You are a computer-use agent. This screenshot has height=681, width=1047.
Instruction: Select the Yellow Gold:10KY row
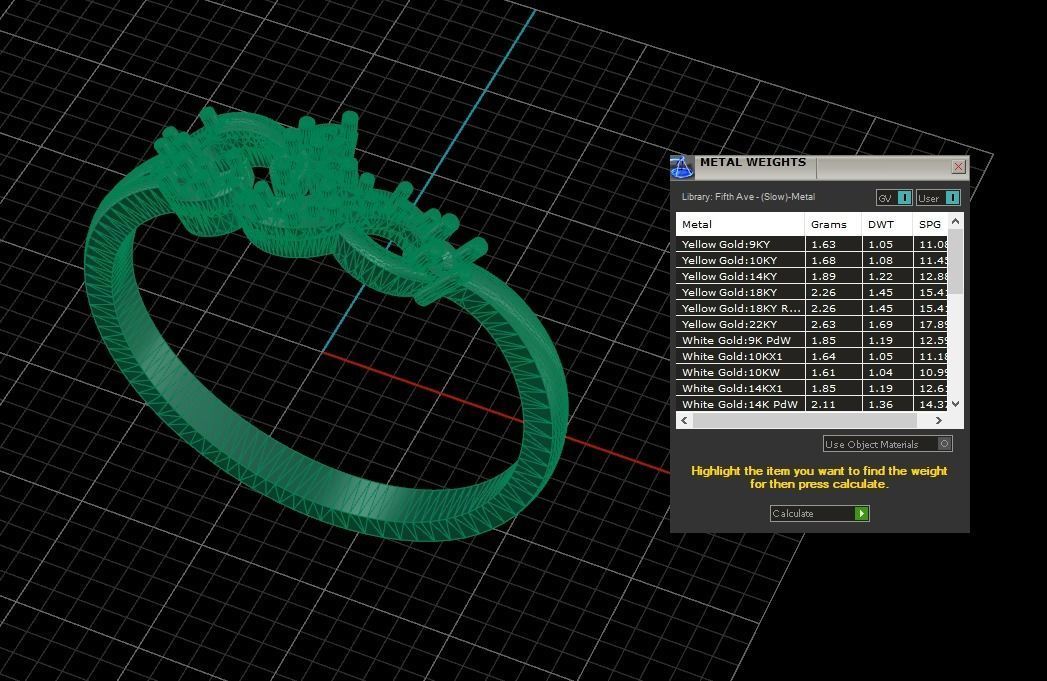[x=811, y=260]
